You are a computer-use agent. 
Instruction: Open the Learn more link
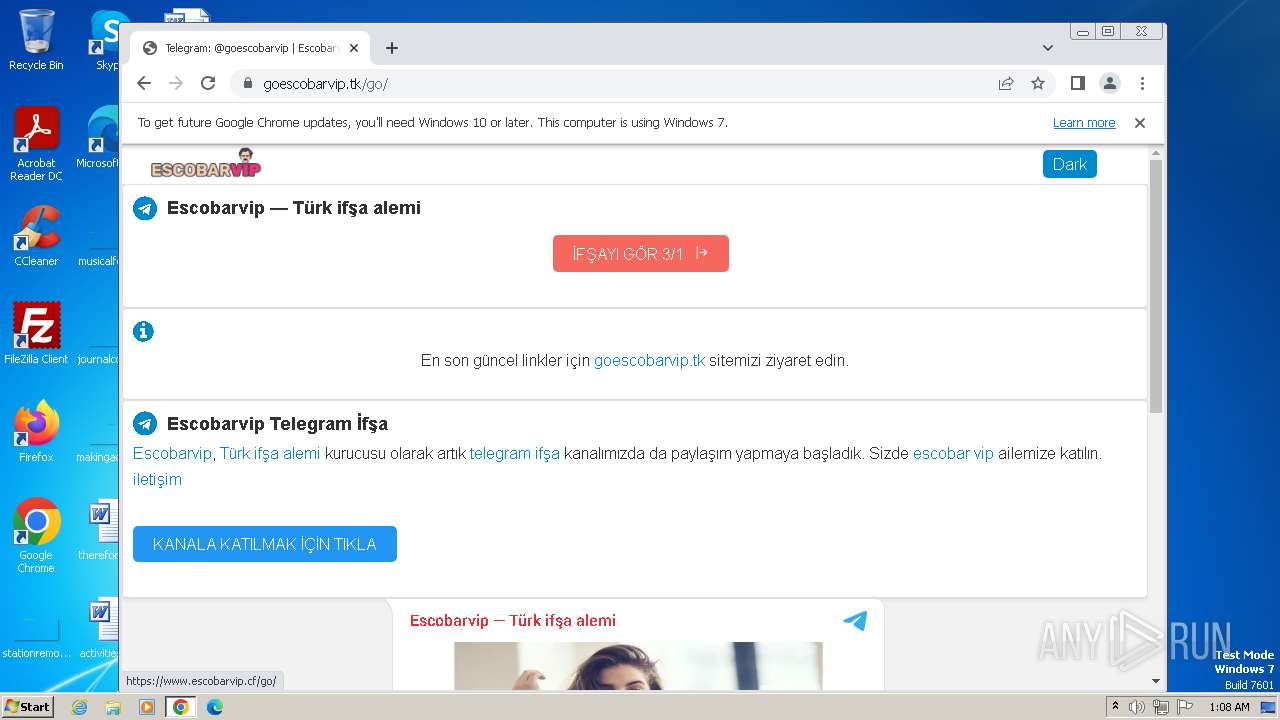[1084, 123]
